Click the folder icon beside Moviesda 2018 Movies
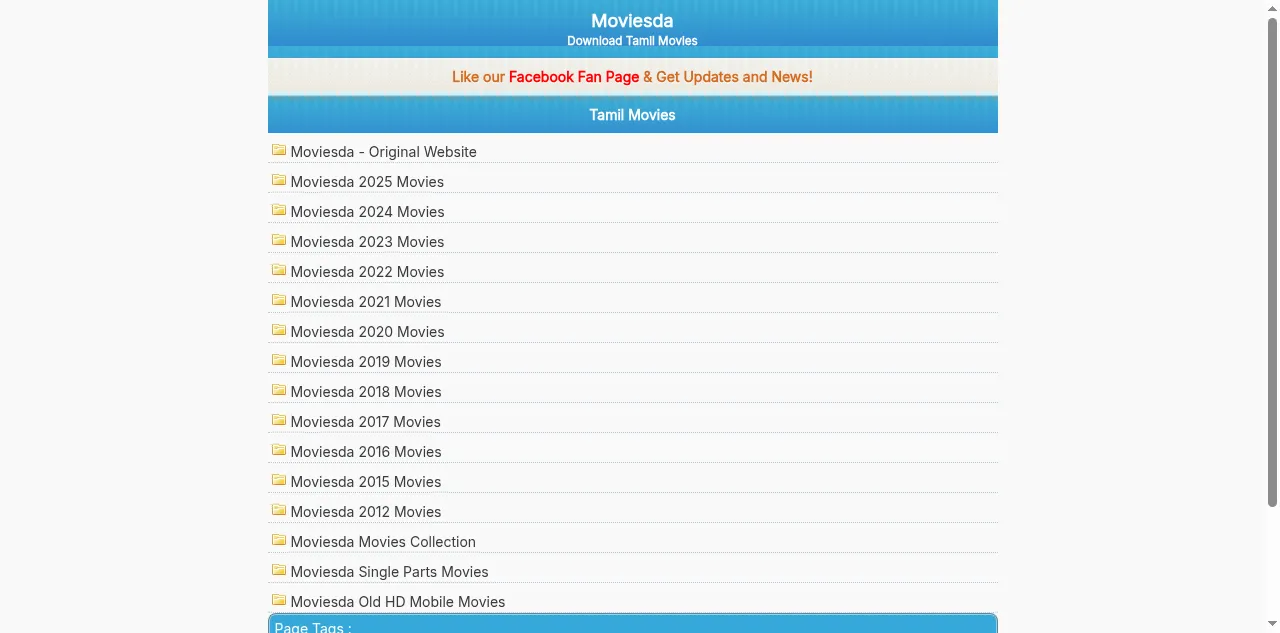The image size is (1280, 633). point(279,390)
